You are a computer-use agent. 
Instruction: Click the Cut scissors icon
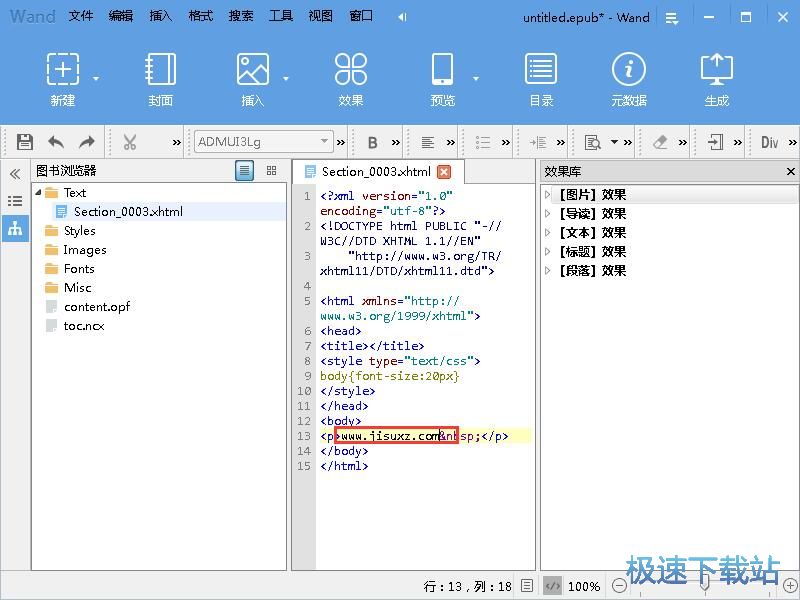click(x=130, y=142)
